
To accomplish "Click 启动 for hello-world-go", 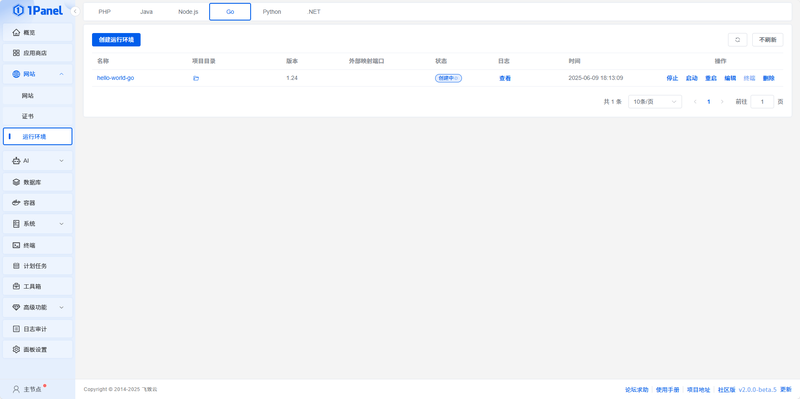I will tap(692, 78).
